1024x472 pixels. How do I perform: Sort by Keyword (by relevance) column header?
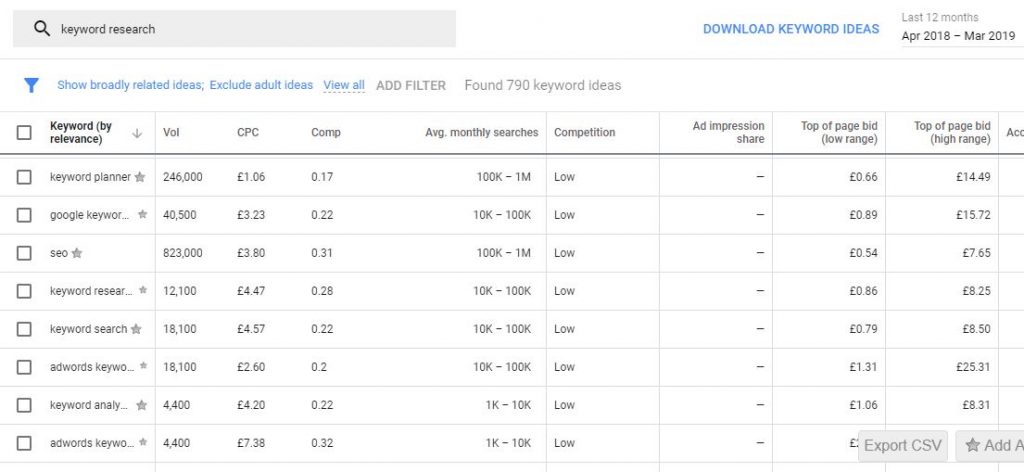click(x=81, y=133)
